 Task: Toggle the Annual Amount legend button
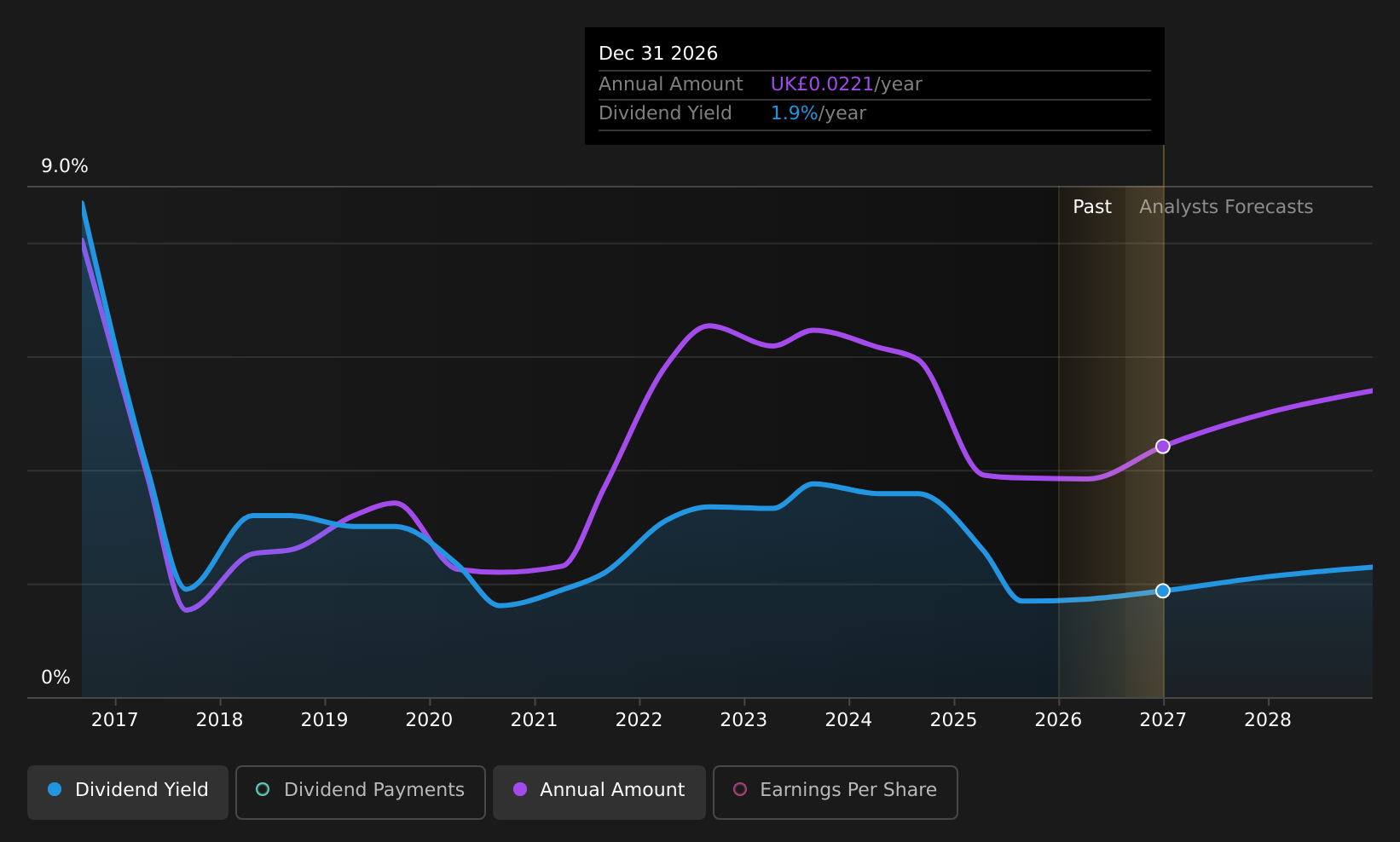(x=599, y=792)
